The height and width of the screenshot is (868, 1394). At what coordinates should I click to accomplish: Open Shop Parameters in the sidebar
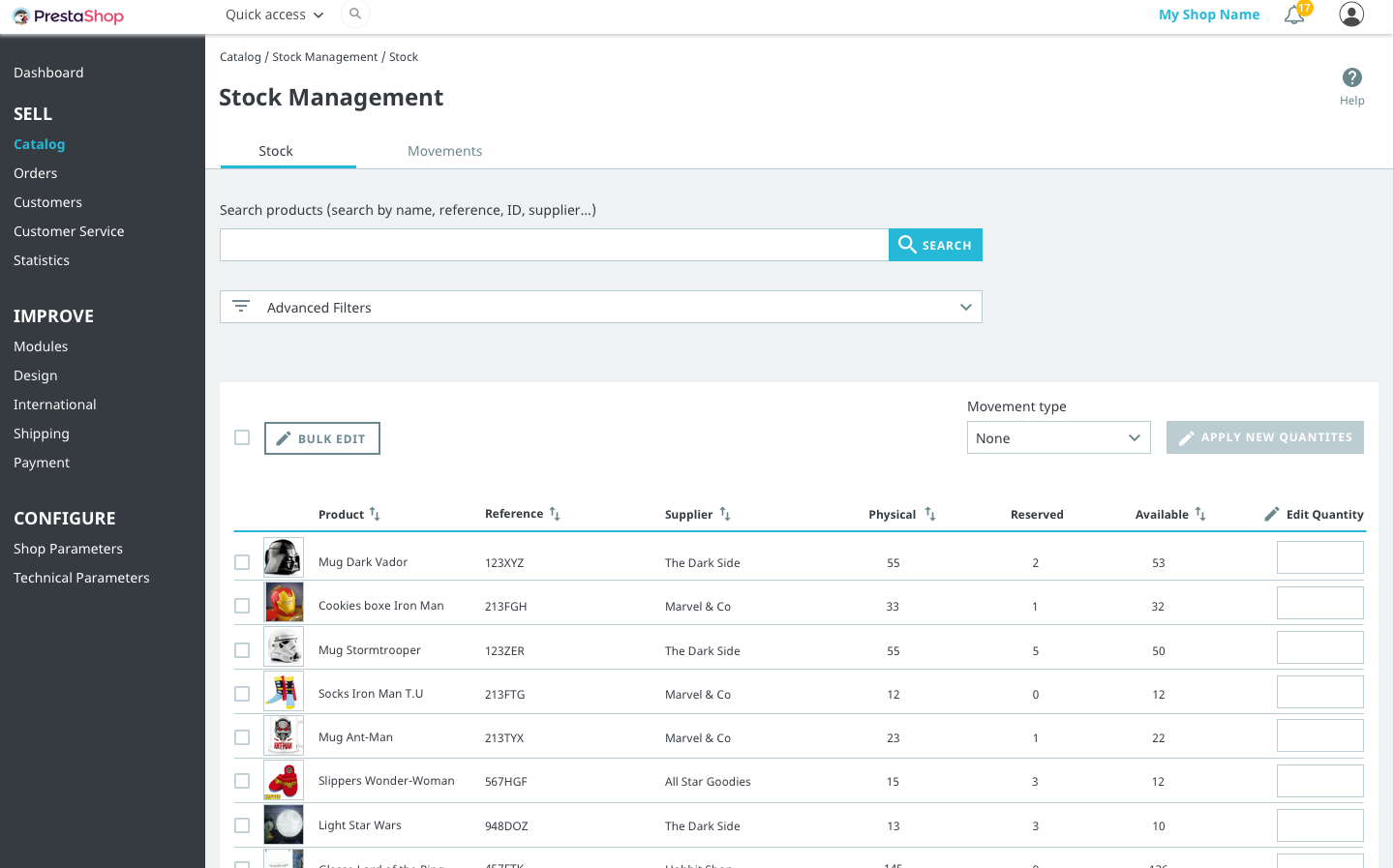68,549
